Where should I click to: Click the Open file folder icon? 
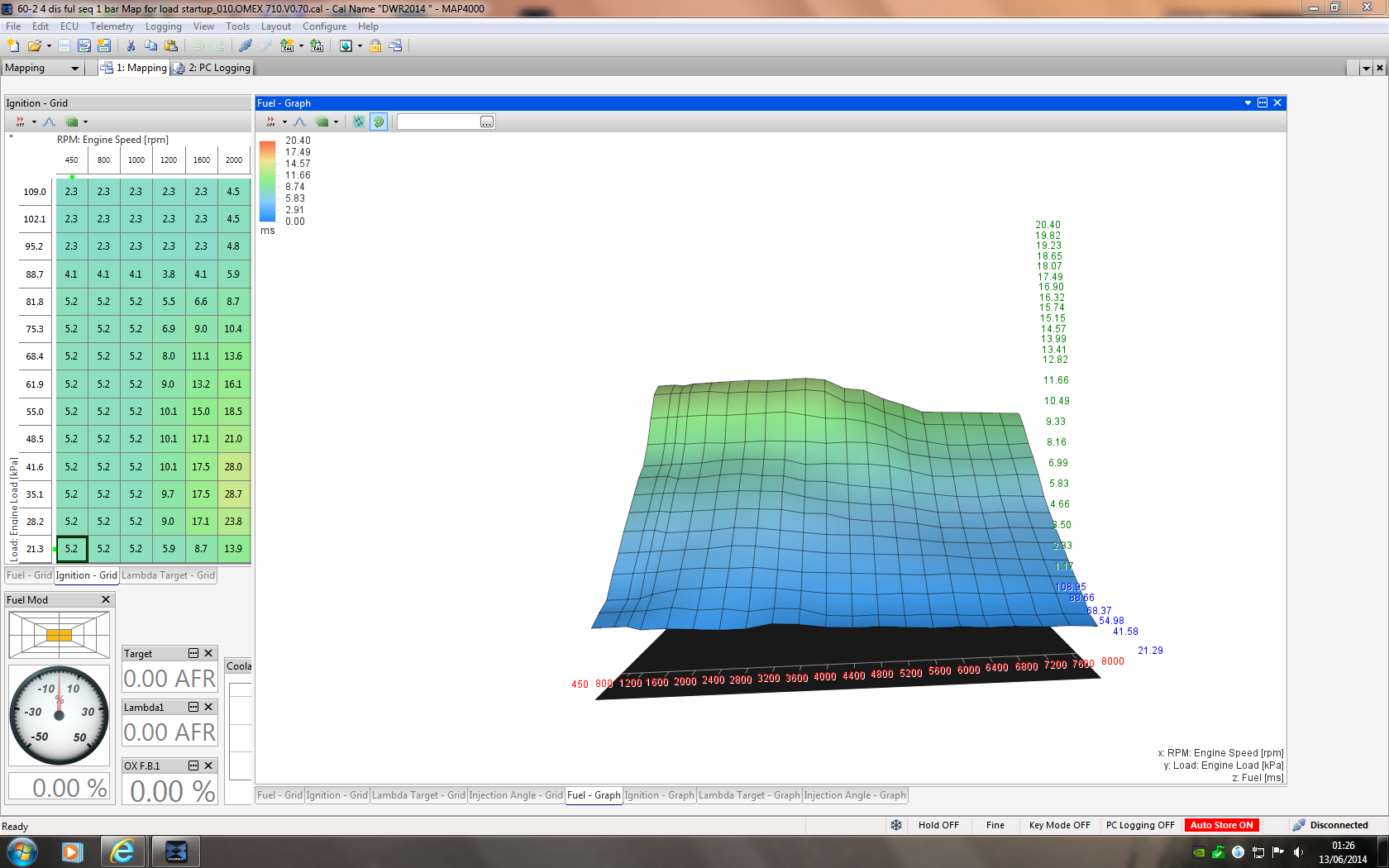point(34,46)
